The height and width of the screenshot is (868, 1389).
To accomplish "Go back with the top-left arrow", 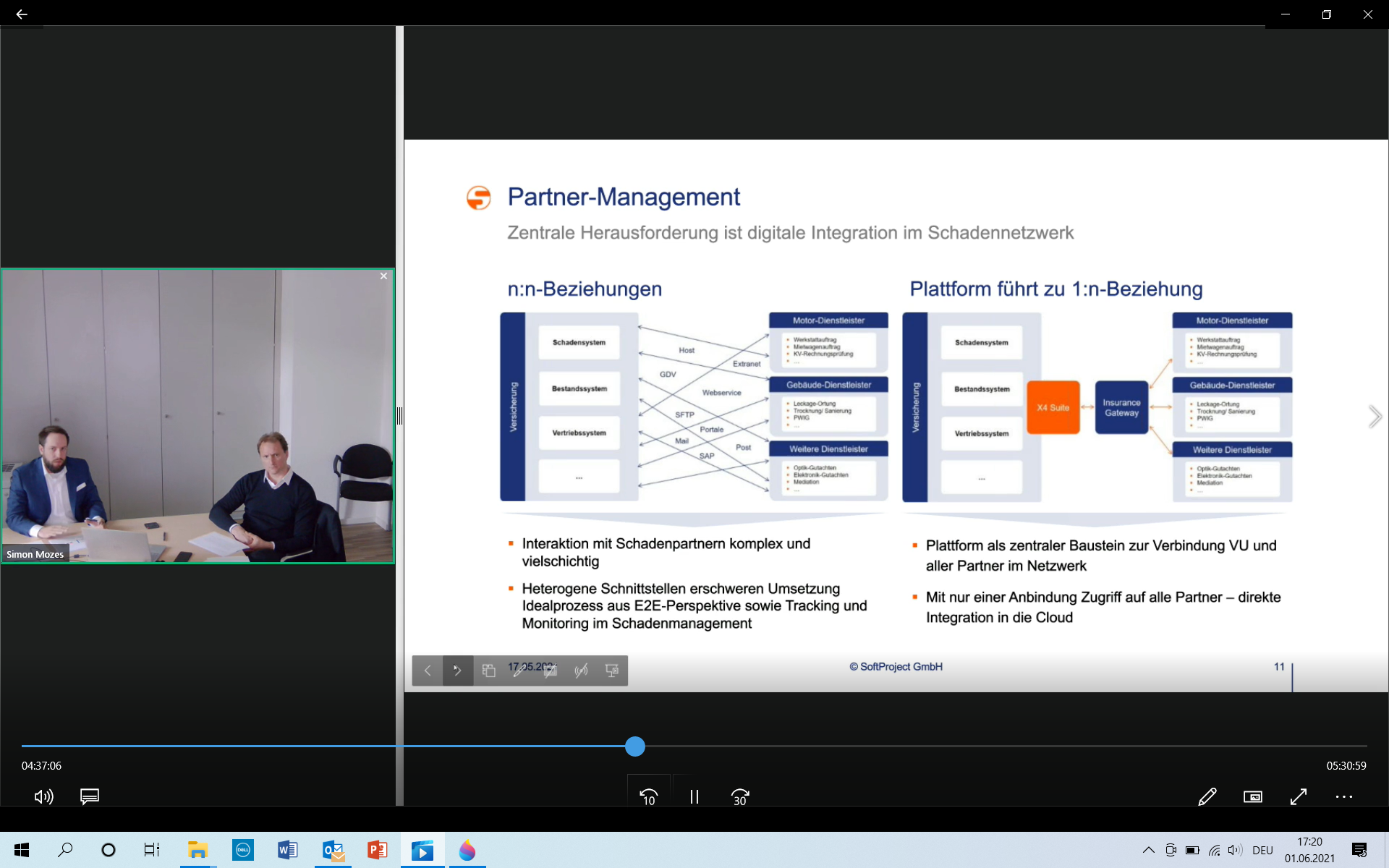I will coord(22,14).
